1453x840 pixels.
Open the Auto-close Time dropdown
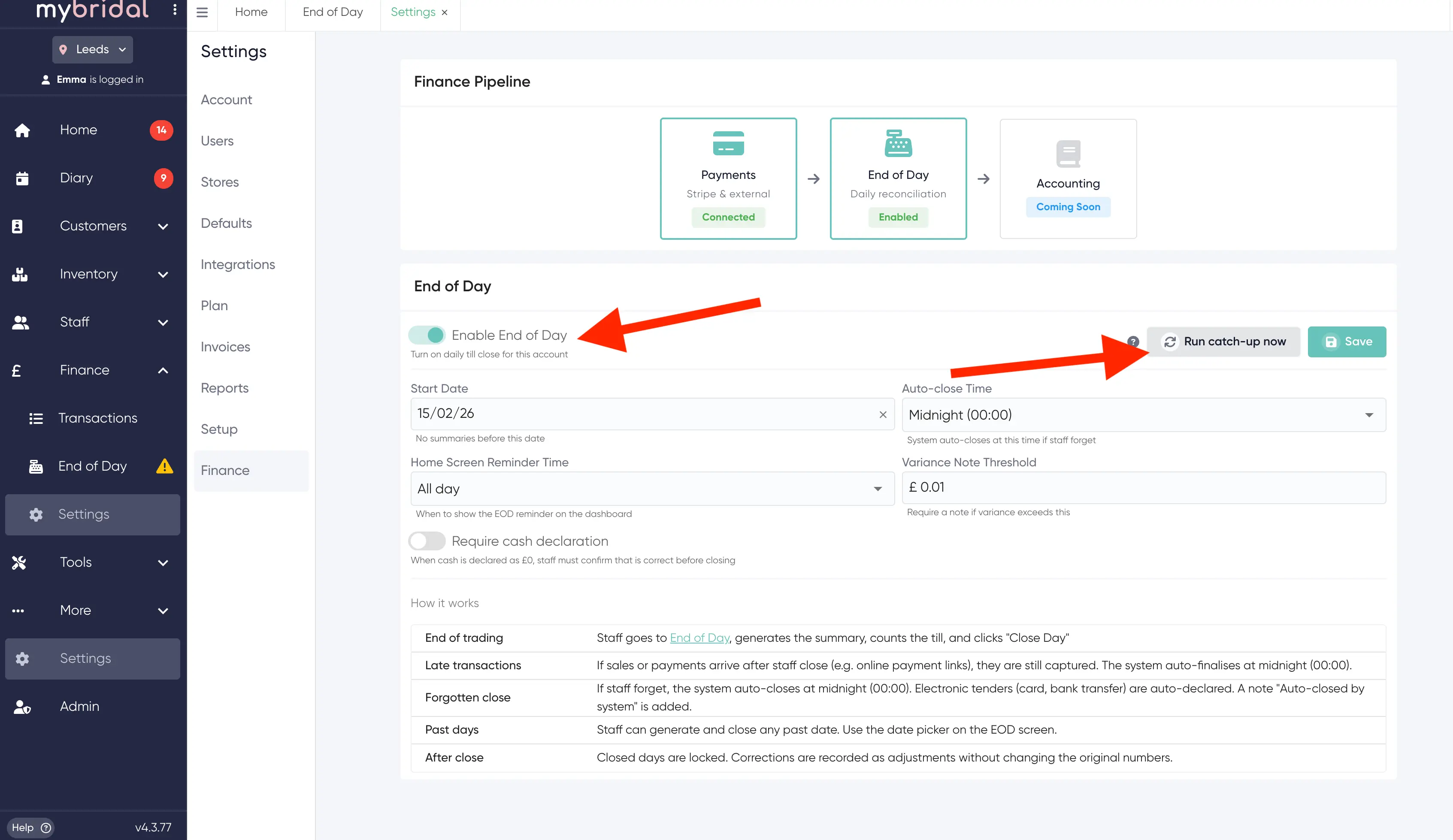click(1143, 414)
